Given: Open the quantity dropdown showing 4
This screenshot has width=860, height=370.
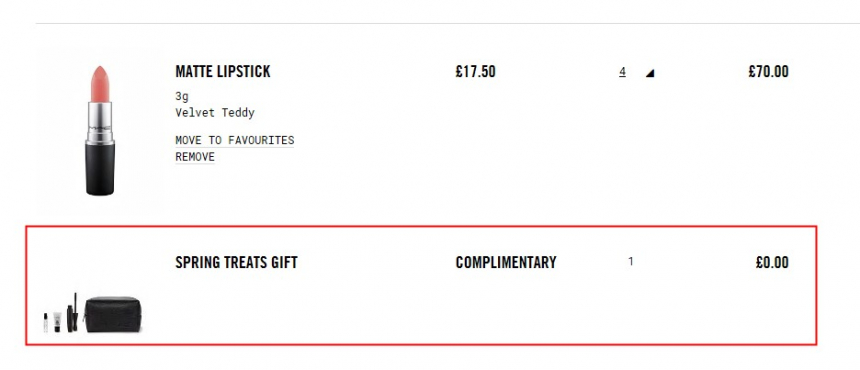Looking at the screenshot, I should pos(623,72).
